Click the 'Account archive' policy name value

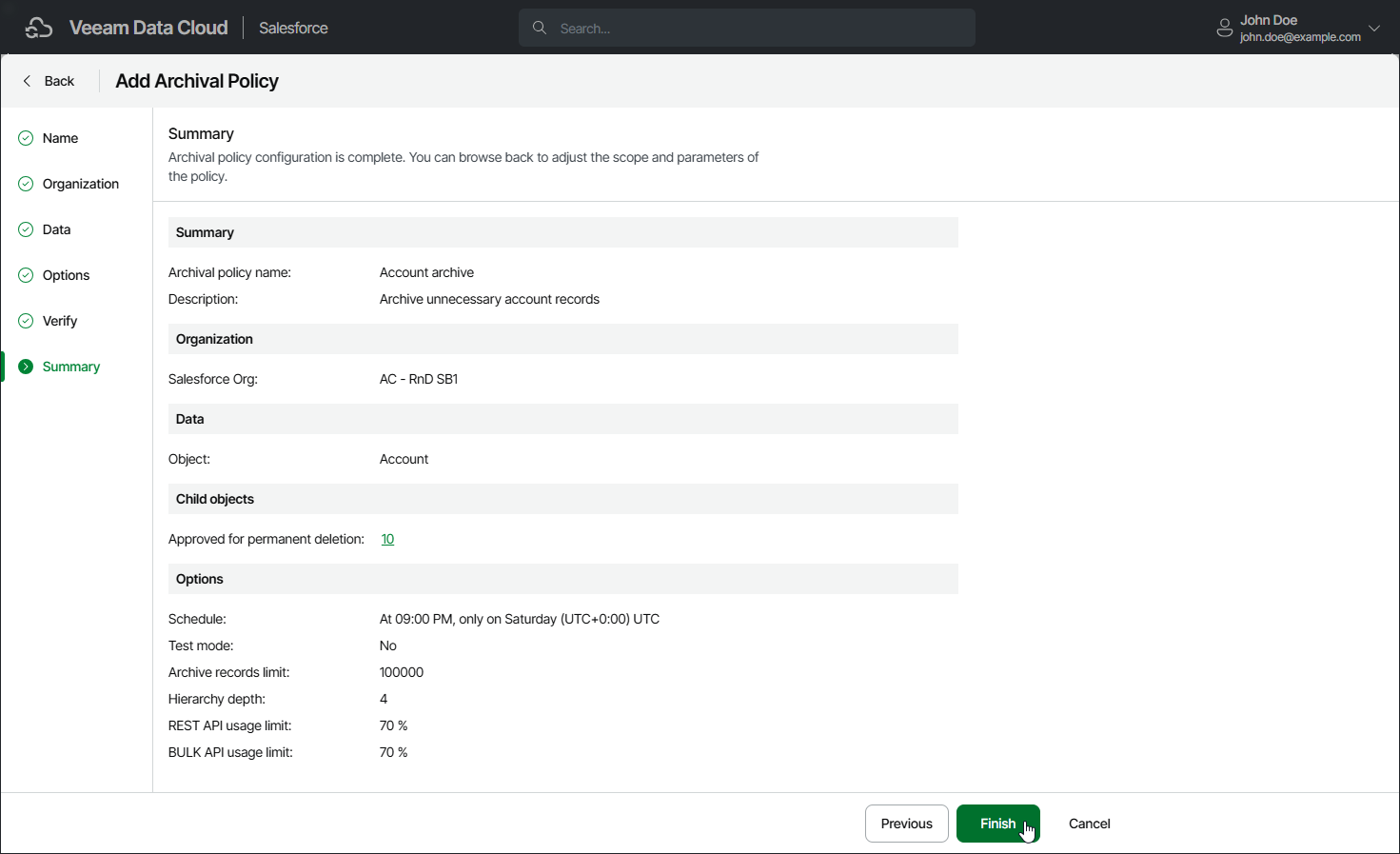click(426, 272)
